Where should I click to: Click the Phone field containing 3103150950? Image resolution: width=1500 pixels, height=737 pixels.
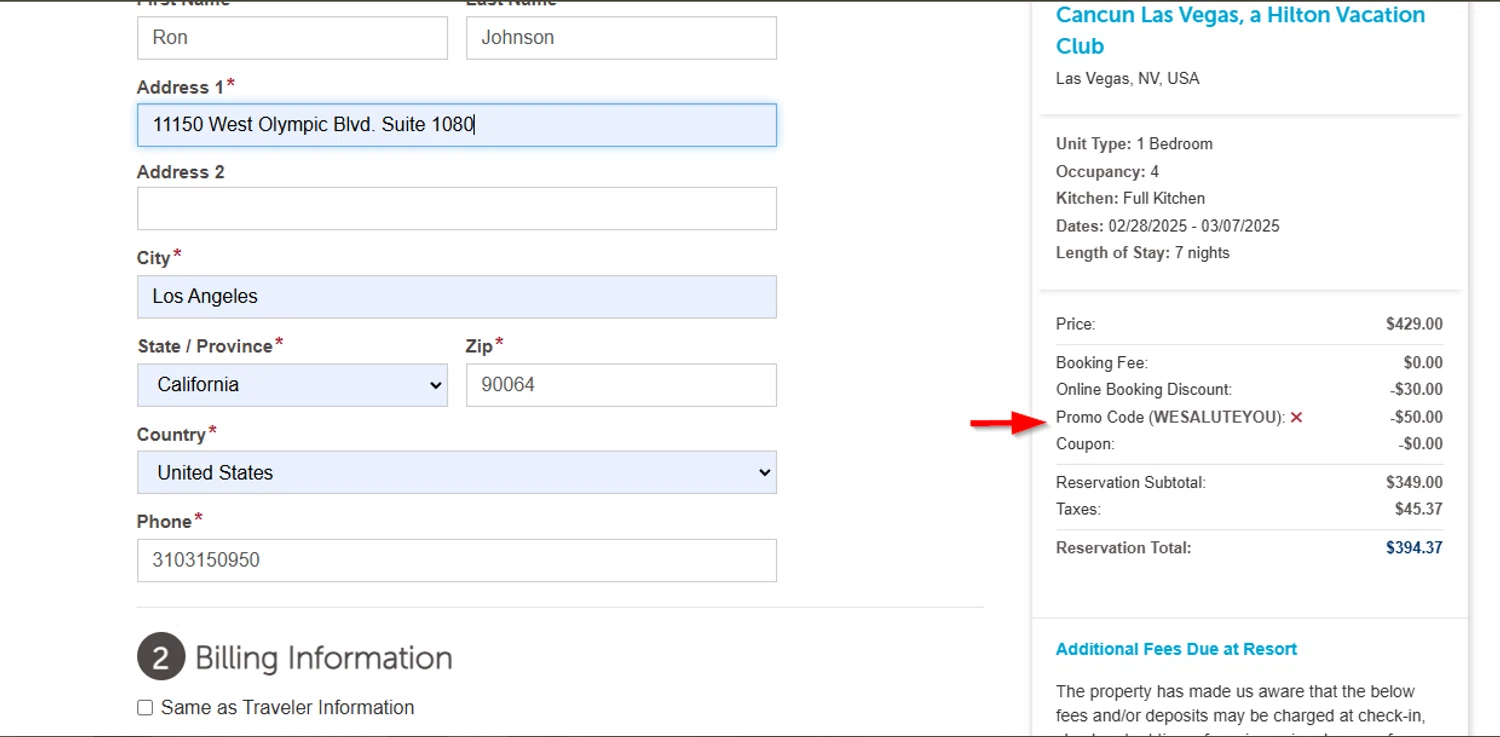(457, 561)
